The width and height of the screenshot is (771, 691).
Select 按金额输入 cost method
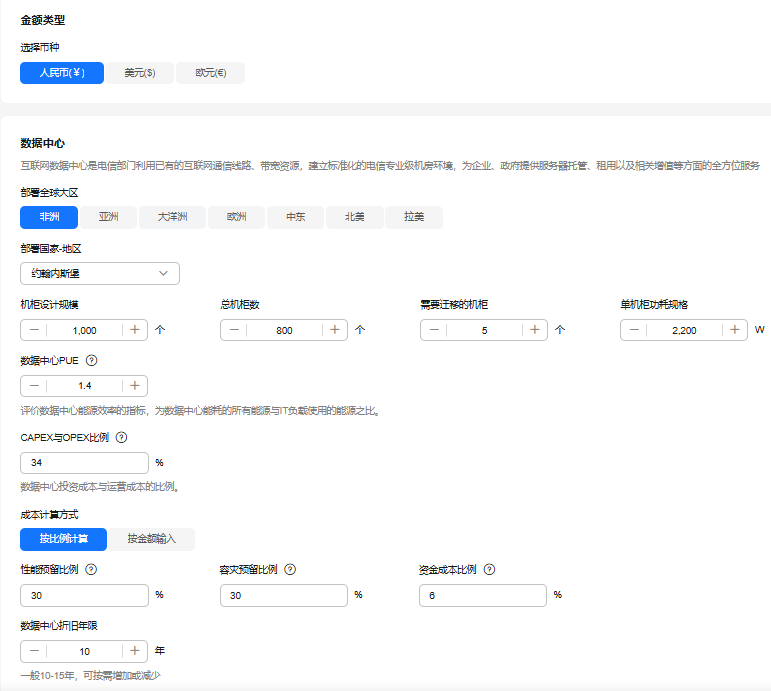pyautogui.click(x=151, y=539)
